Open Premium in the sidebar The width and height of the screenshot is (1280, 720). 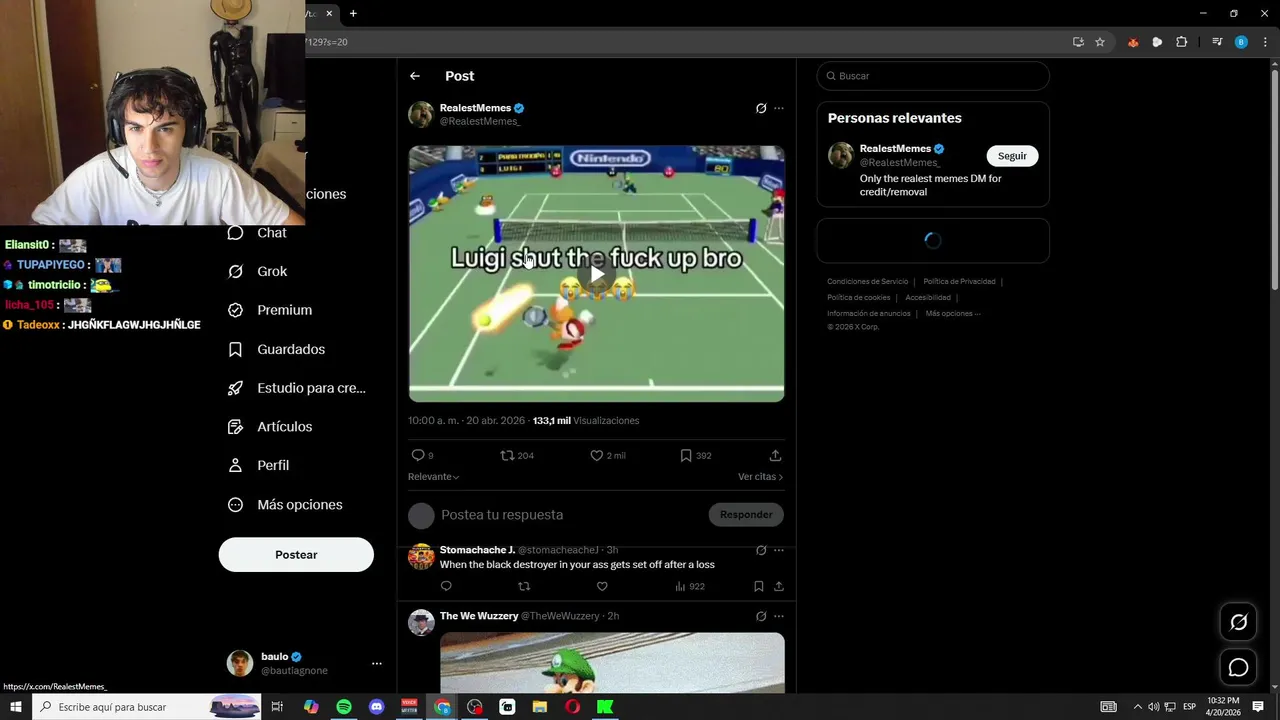pyautogui.click(x=270, y=310)
